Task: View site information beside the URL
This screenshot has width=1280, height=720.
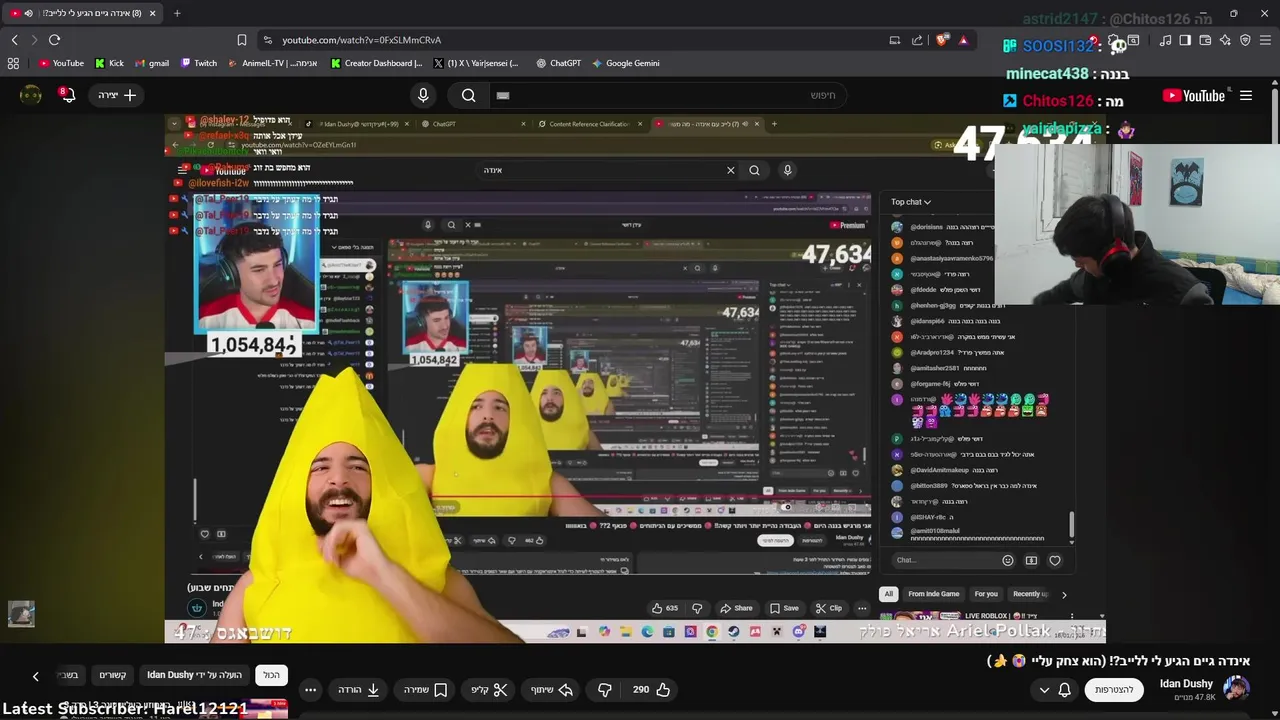Action: 267,40
